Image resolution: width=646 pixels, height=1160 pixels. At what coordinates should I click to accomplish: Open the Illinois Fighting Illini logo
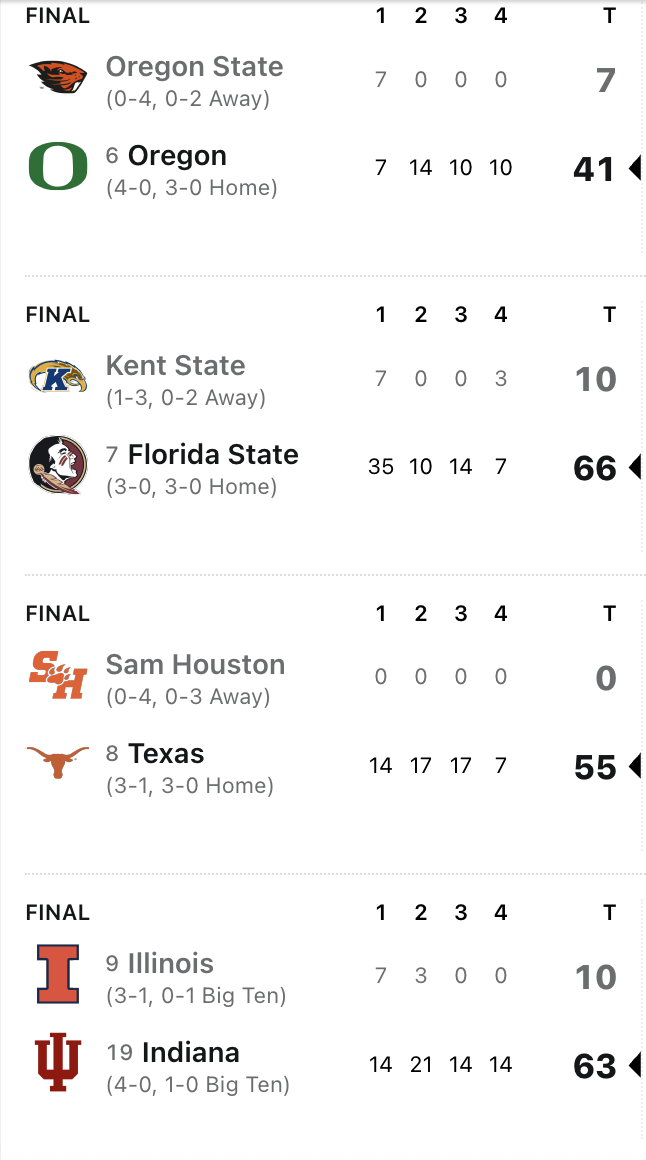[57, 974]
